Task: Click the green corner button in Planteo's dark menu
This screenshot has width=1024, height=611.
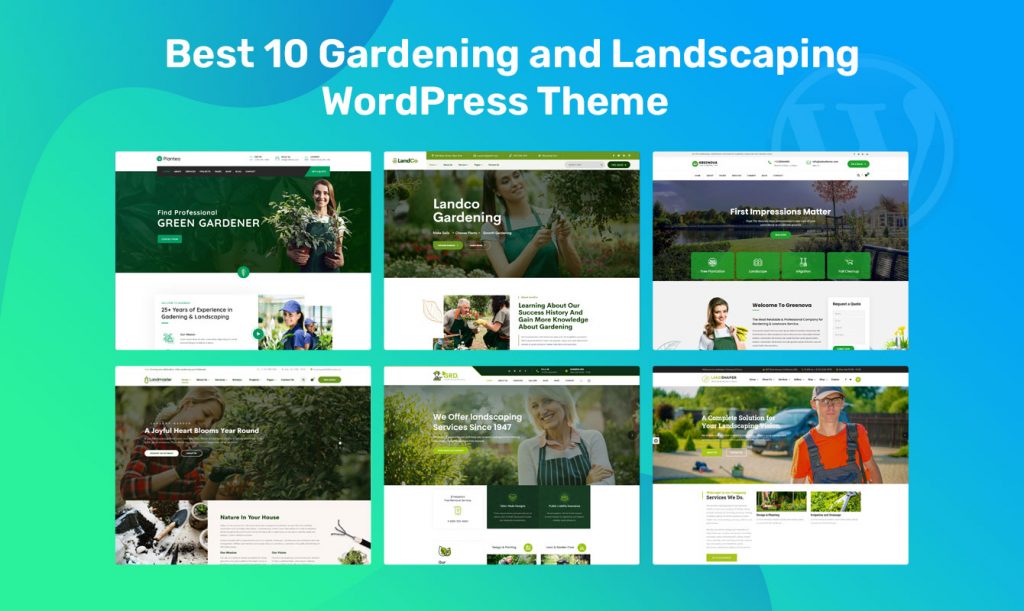Action: pyautogui.click(x=319, y=172)
